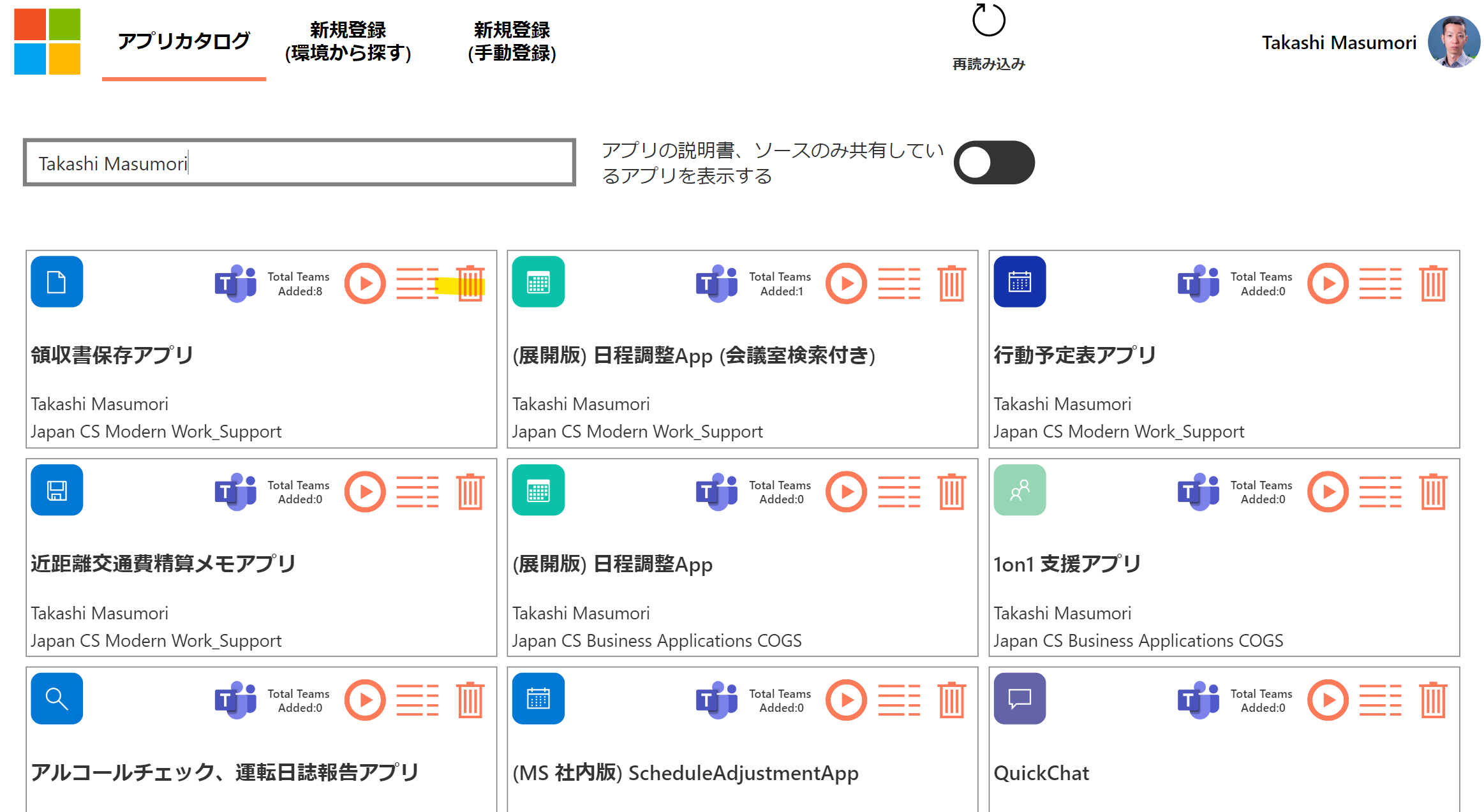Open the 新規登録 (手動登録) tab
The image size is (1484, 812).
click(x=512, y=41)
